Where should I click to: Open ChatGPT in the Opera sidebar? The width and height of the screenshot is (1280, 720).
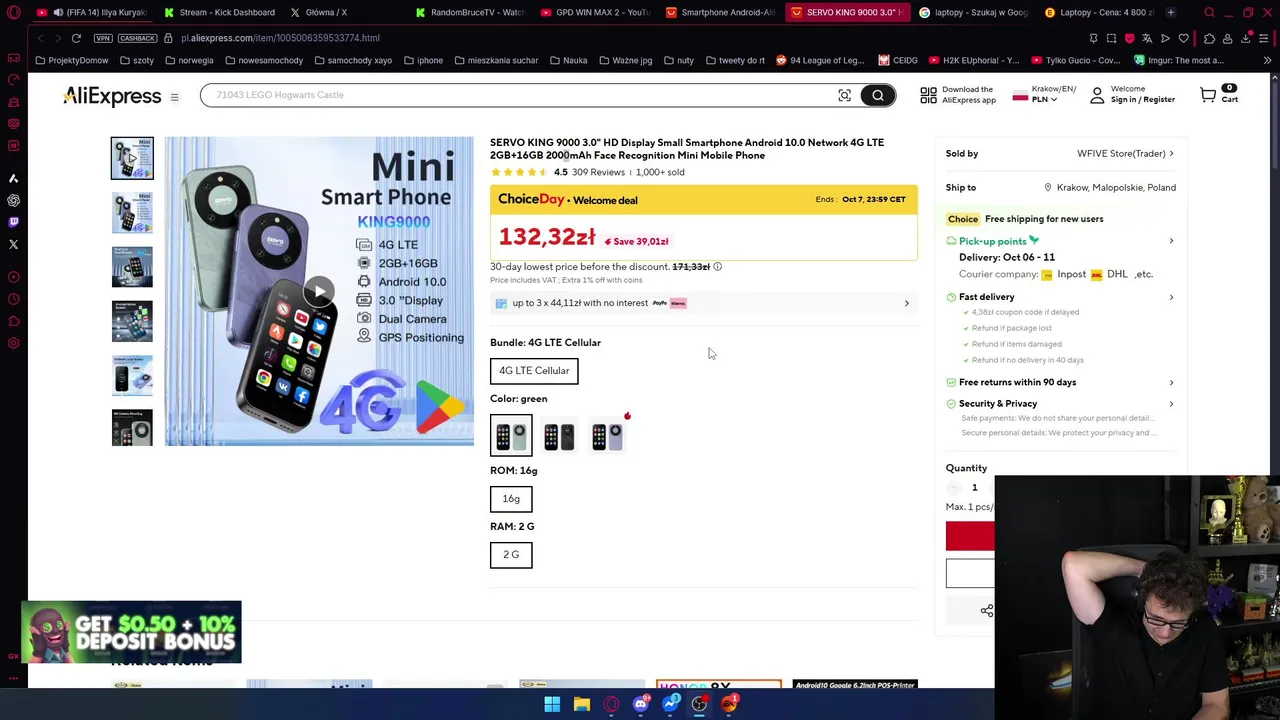[x=13, y=200]
